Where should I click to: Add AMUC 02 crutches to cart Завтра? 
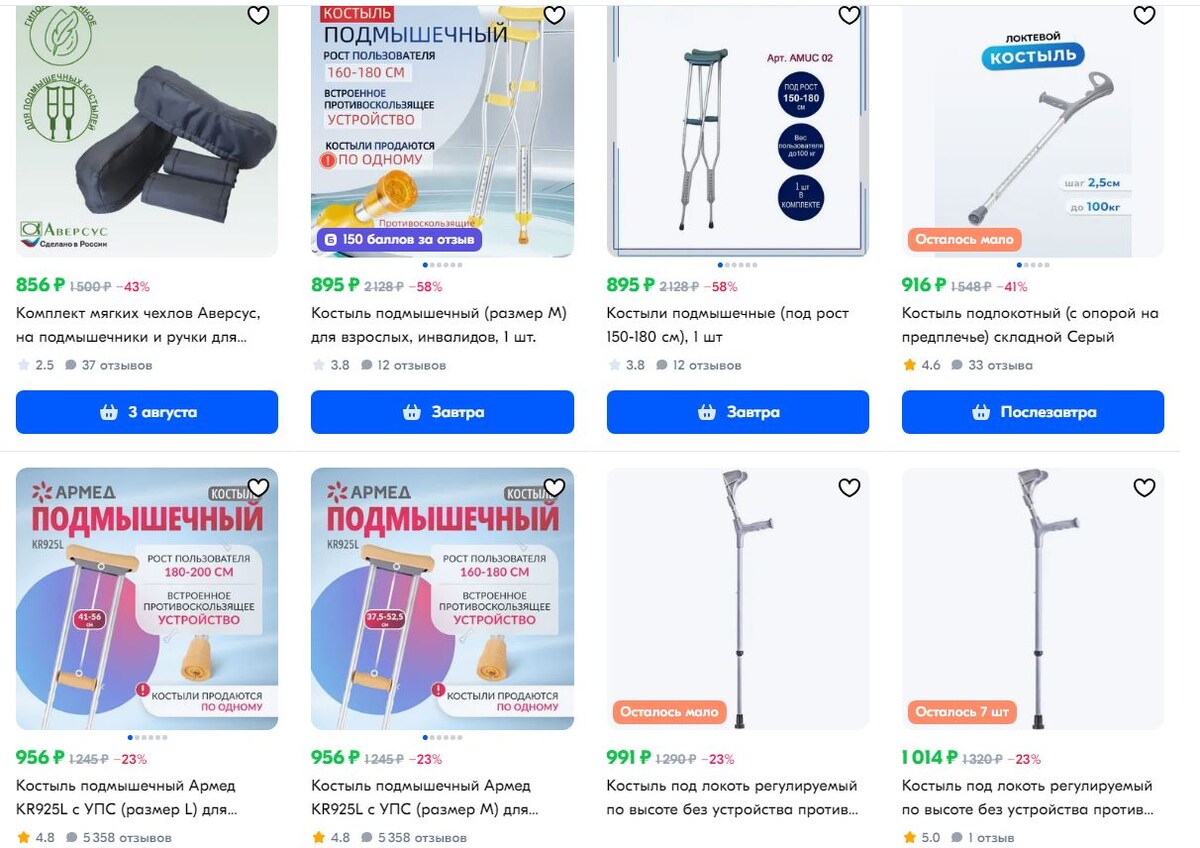(x=738, y=412)
